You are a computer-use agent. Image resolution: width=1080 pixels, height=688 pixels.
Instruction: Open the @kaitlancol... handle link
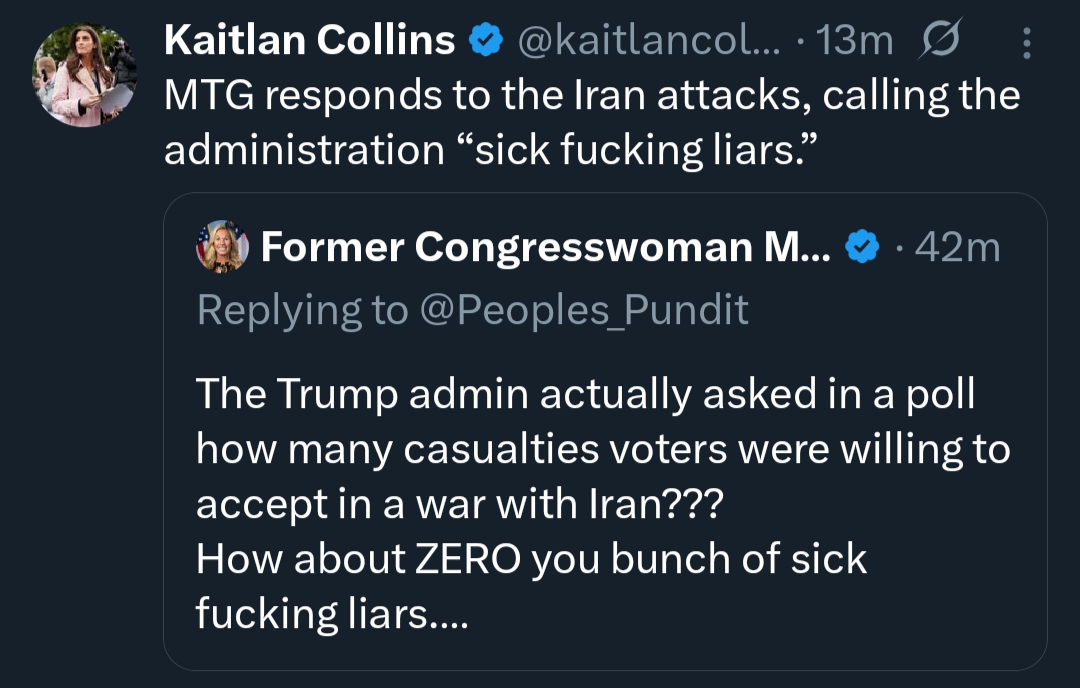[x=650, y=41]
